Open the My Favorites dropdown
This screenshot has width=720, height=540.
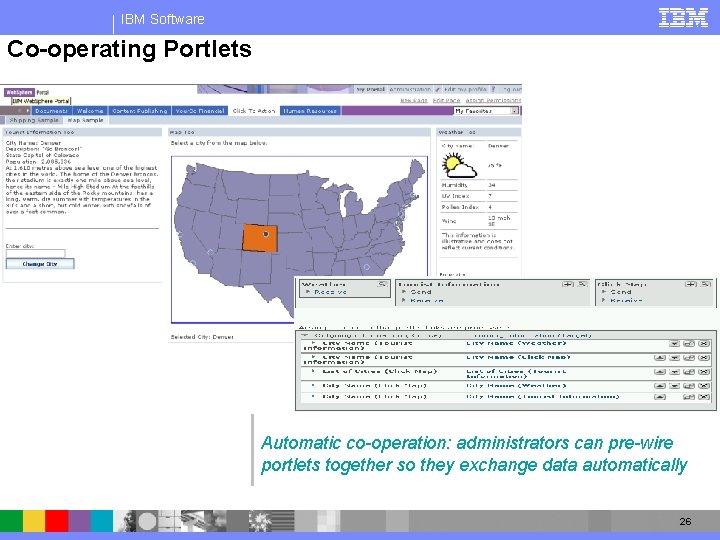515,111
